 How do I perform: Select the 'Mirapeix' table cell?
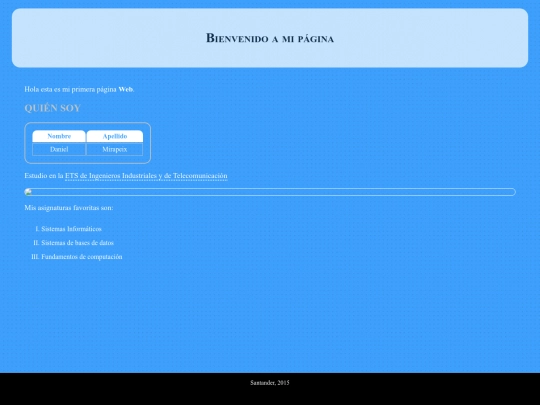click(x=115, y=149)
